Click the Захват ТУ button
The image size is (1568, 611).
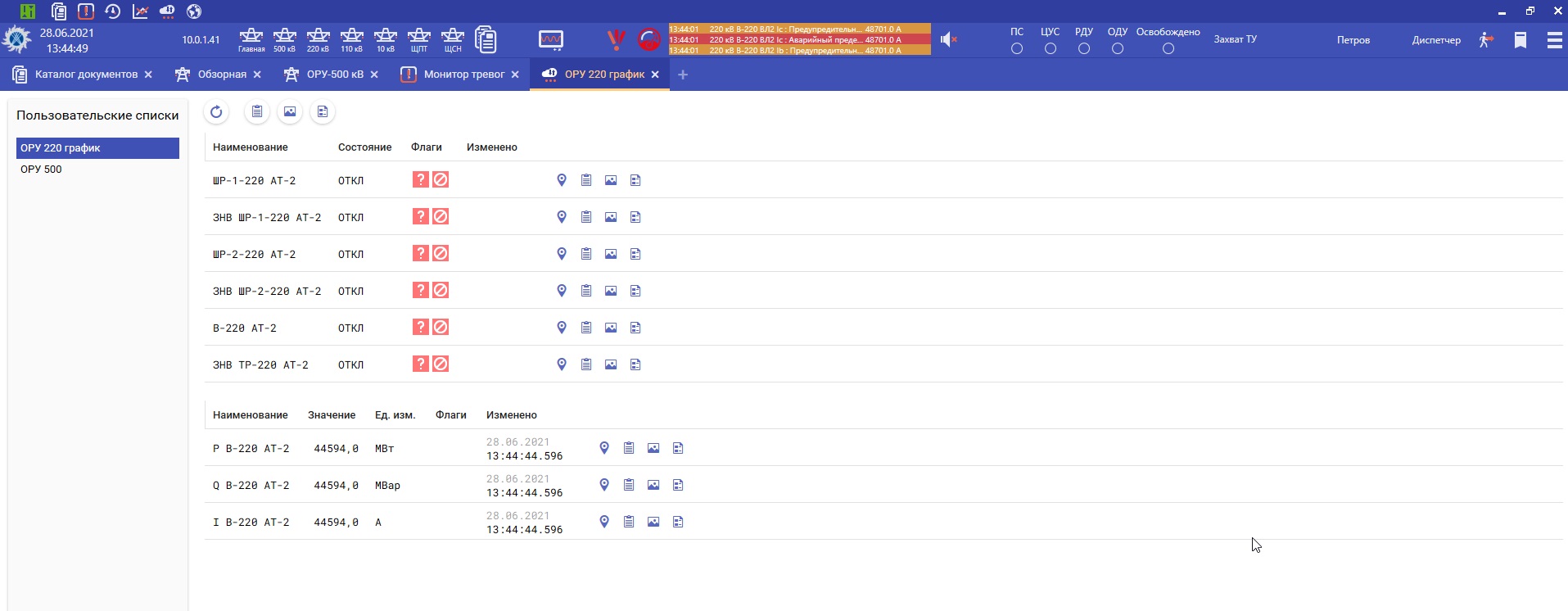tap(1235, 39)
